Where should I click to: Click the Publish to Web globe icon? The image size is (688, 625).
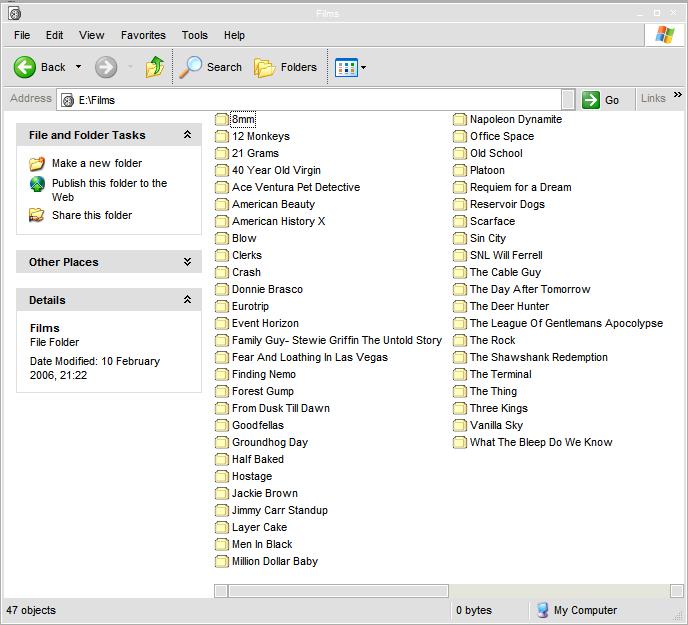[x=37, y=184]
